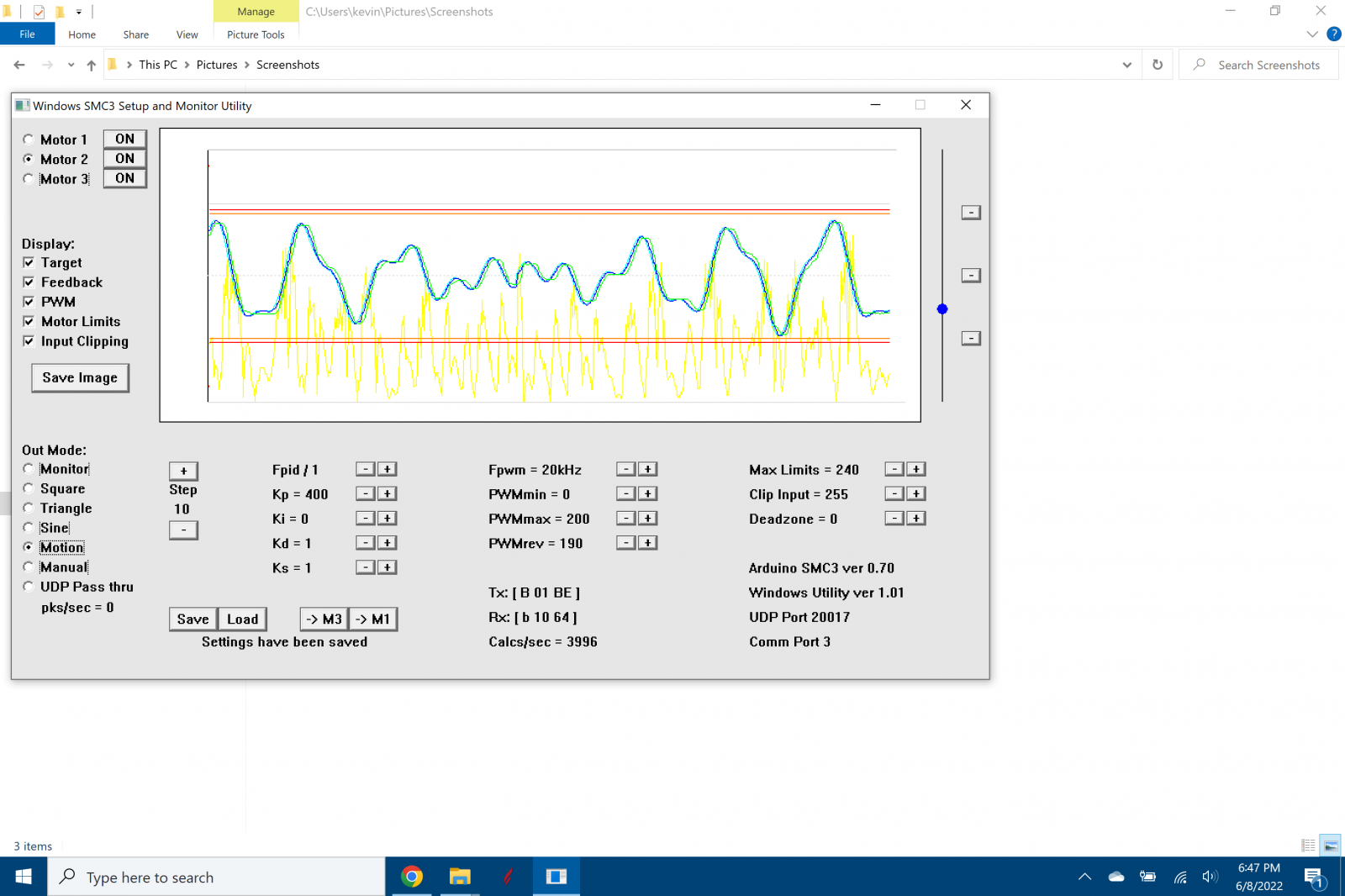Select the Motor 3 radio button
The width and height of the screenshot is (1345, 896).
pyautogui.click(x=29, y=179)
